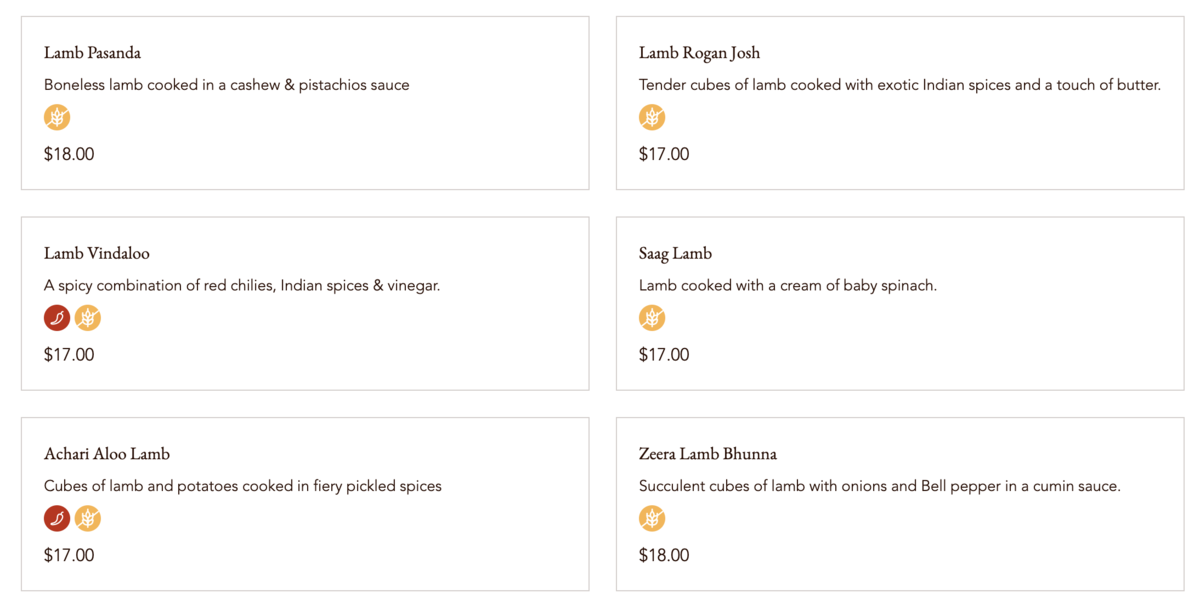1200x605 pixels.
Task: Click the gluten-free icon under Zeera Lamb Bhunna
Action: tap(652, 519)
